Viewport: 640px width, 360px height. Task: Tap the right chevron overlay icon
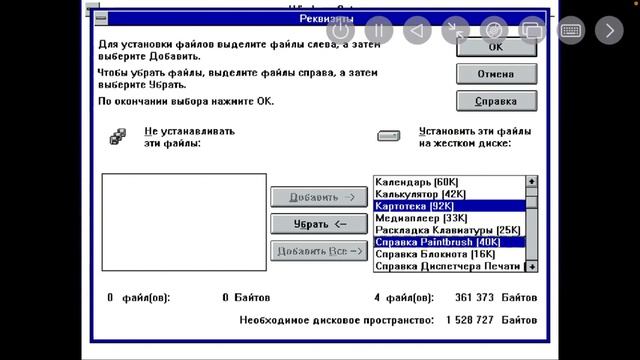point(609,30)
